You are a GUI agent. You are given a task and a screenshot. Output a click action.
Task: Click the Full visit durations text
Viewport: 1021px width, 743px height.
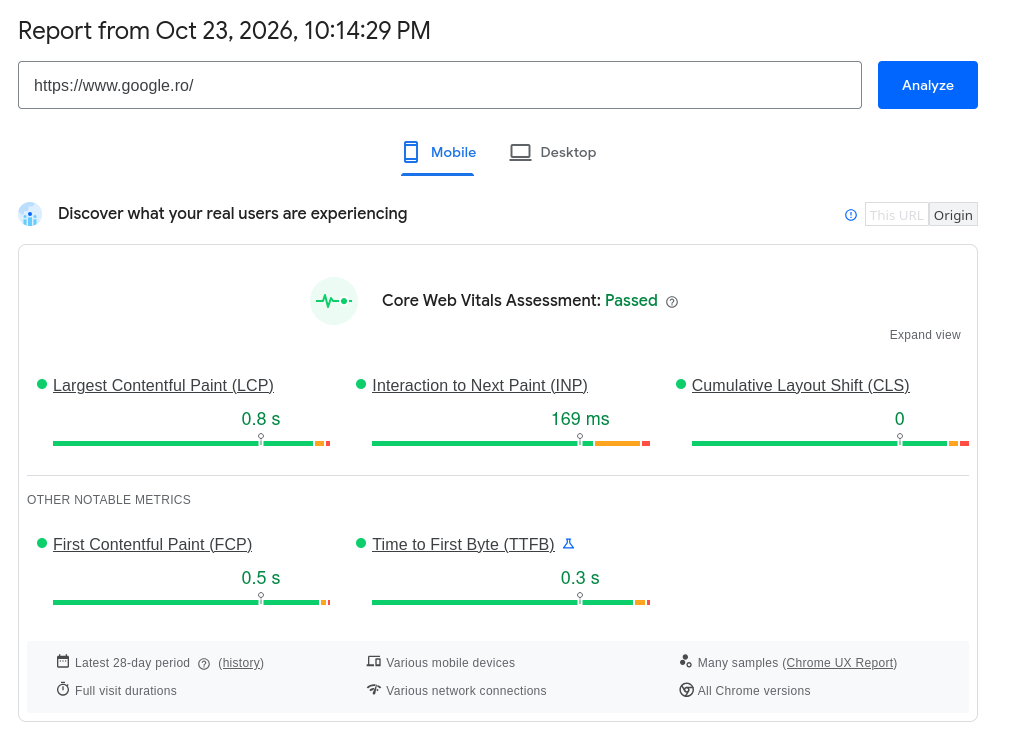[x=126, y=691]
